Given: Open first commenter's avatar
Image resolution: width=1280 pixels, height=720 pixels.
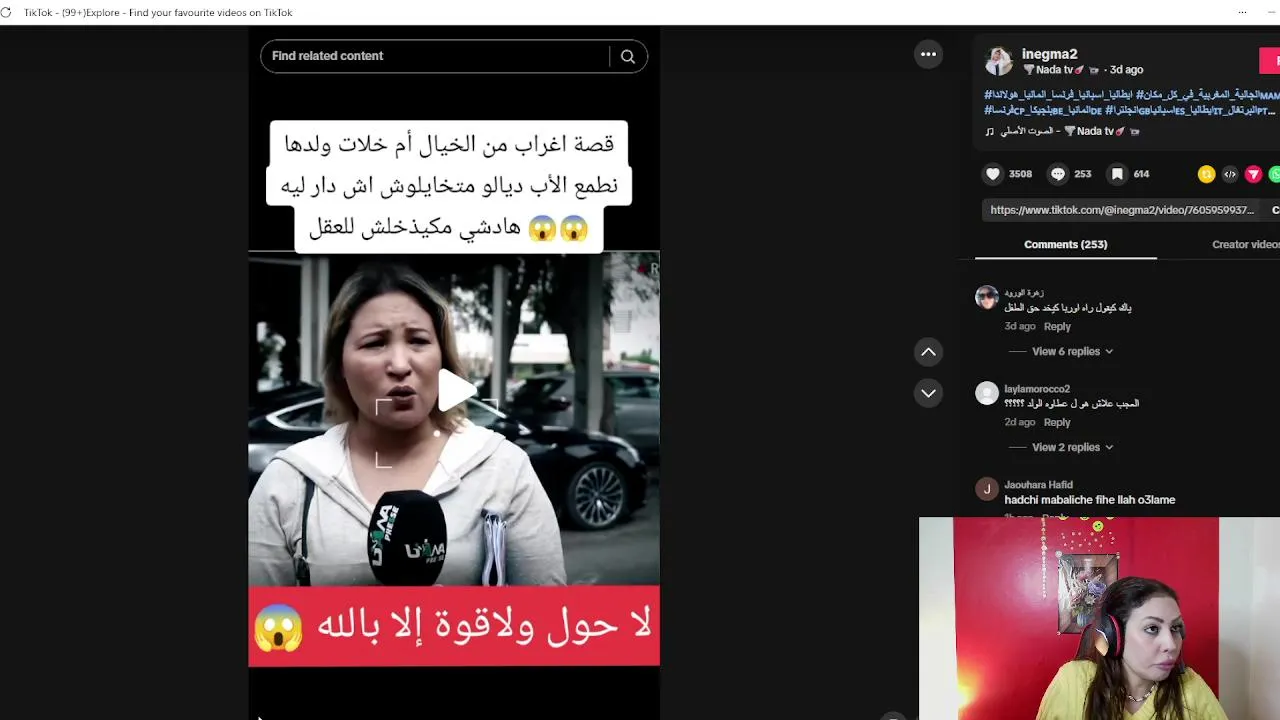Looking at the screenshot, I should tap(987, 297).
